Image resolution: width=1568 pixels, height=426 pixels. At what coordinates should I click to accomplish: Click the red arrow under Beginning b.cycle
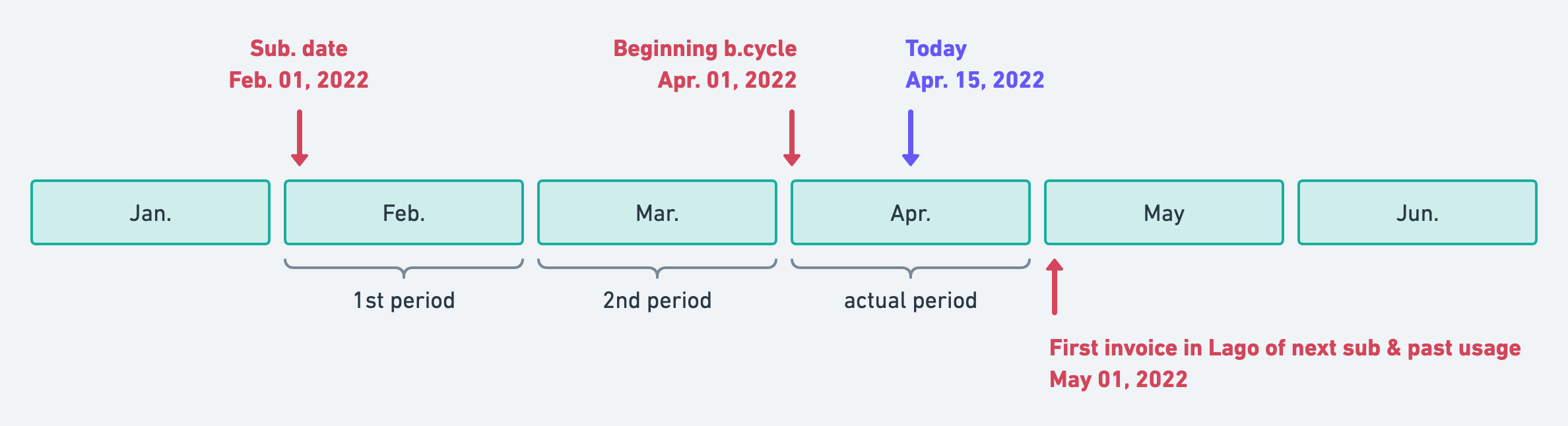[x=792, y=138]
